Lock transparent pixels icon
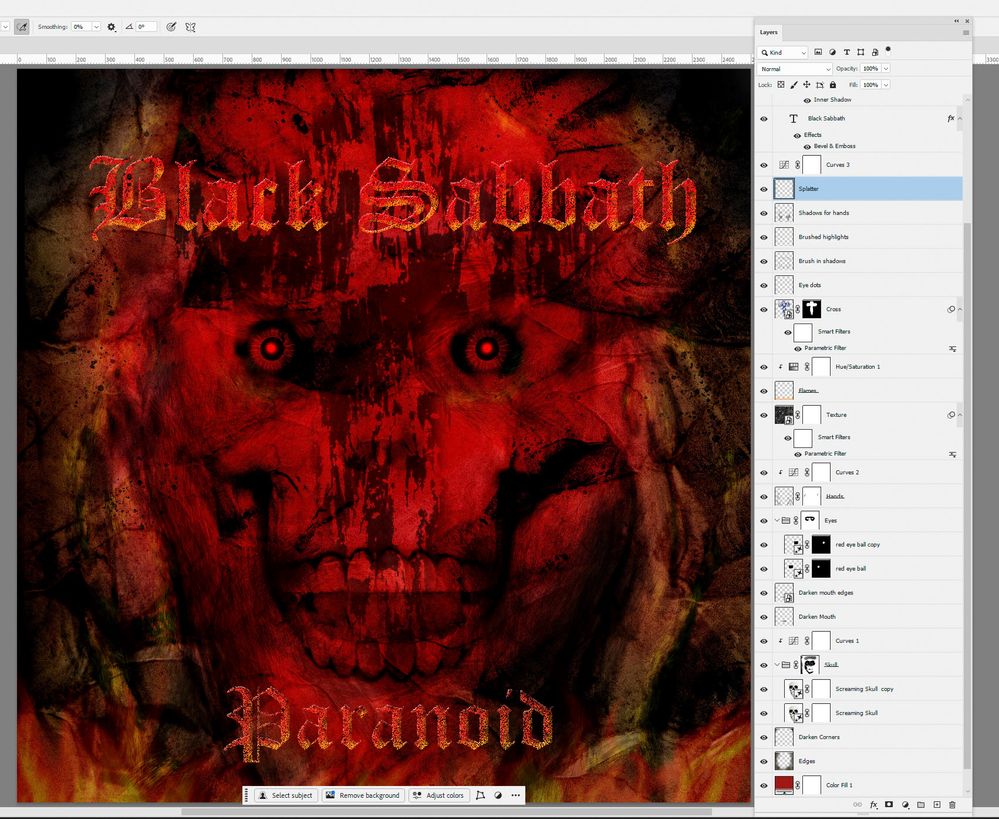This screenshot has width=999, height=819. (780, 85)
